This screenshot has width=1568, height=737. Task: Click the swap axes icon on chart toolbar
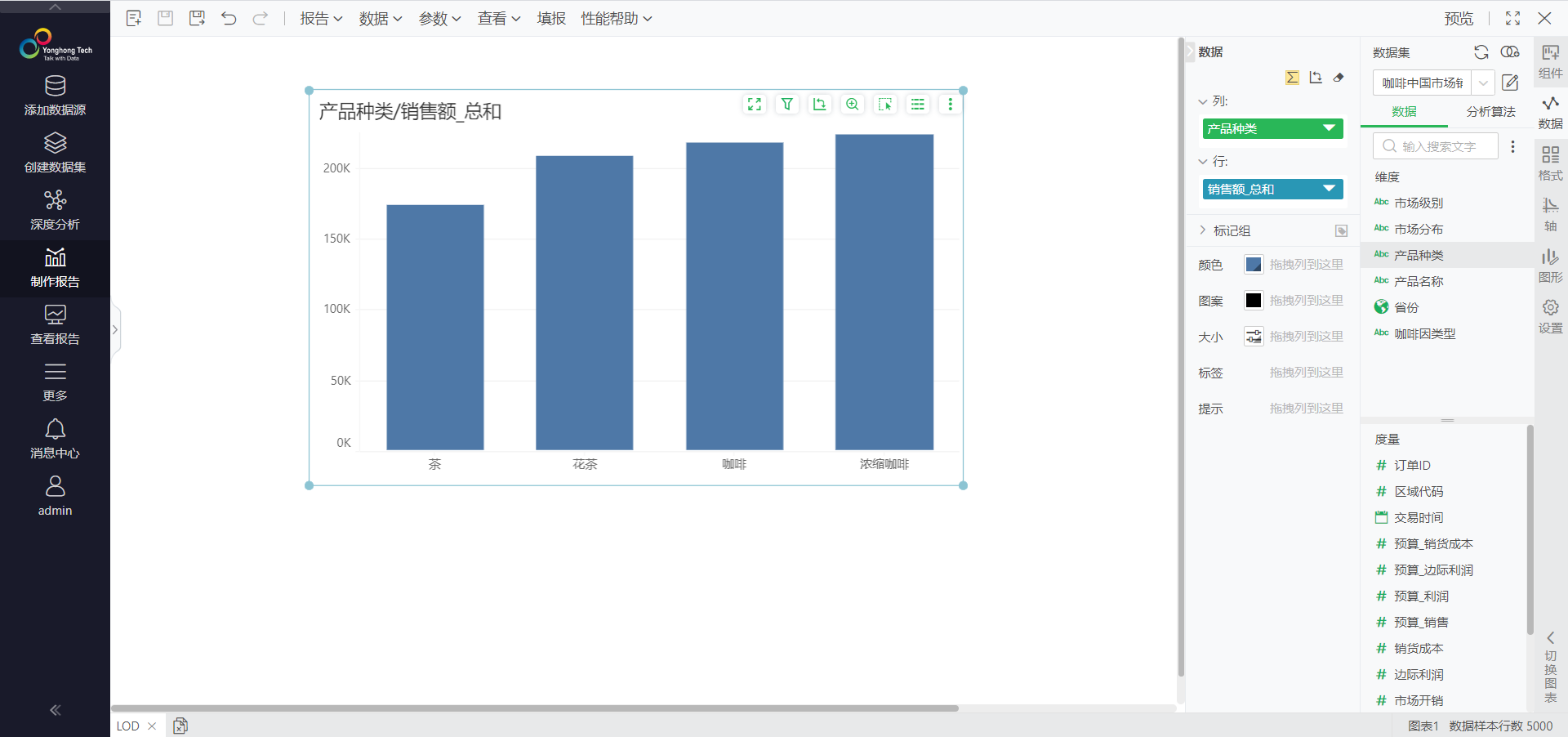pos(819,105)
